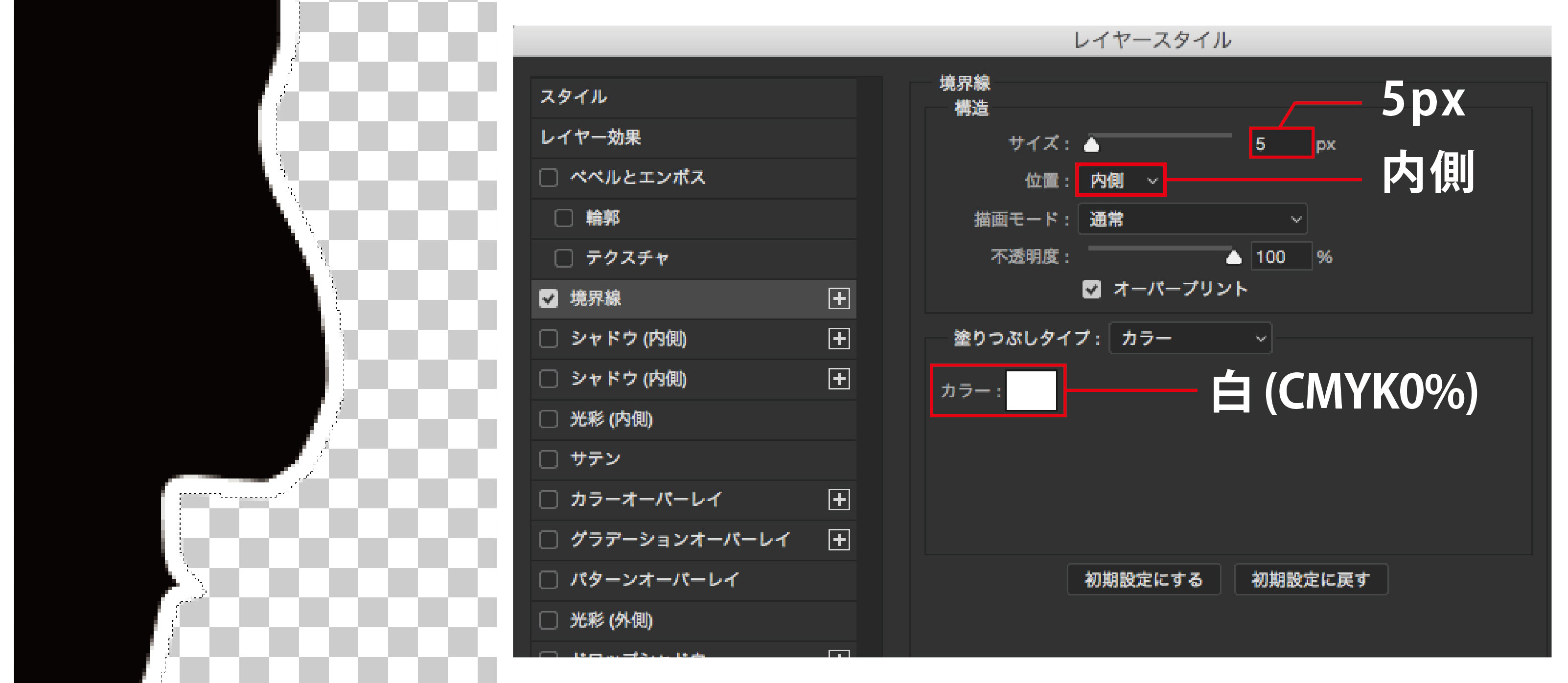Enable カラーオーバーレイ checkbox
The image size is (1568, 683).
[x=549, y=500]
